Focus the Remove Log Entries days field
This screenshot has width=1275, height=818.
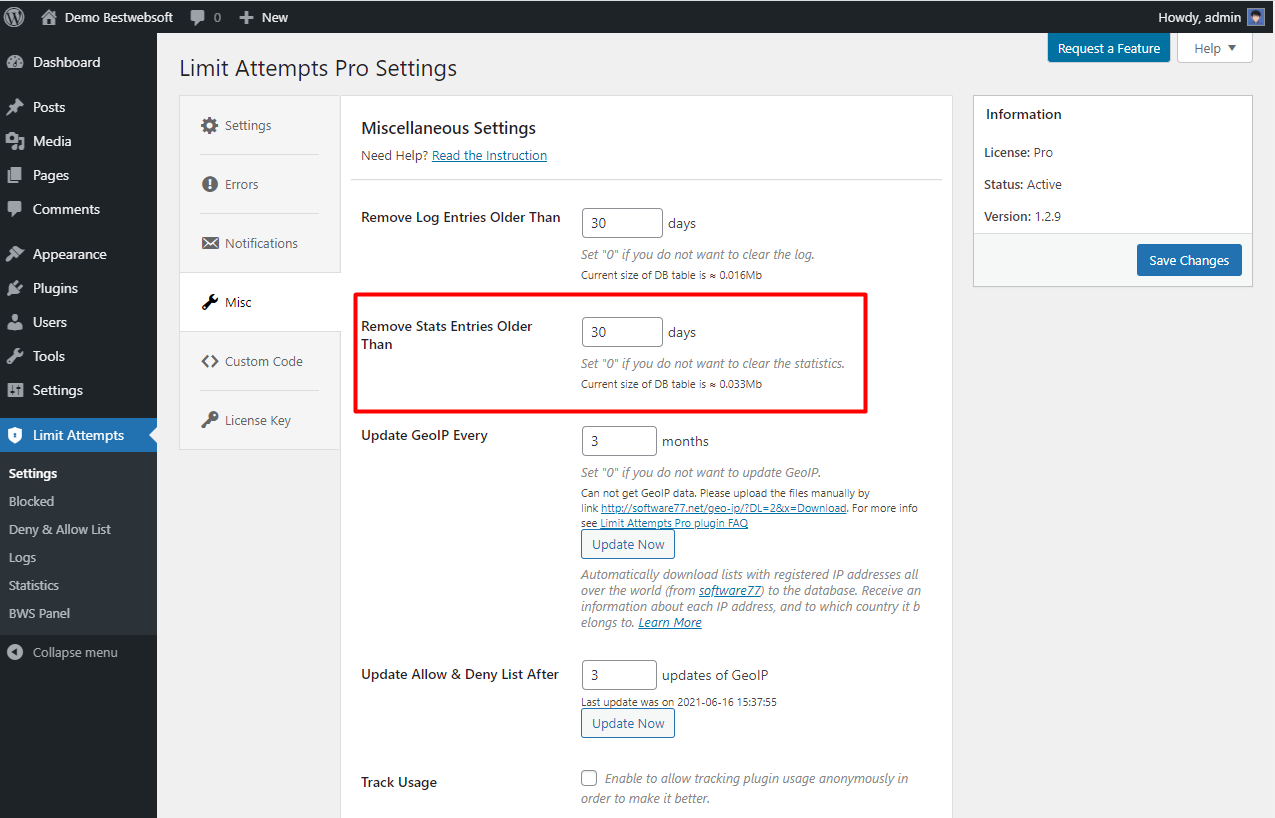point(622,223)
